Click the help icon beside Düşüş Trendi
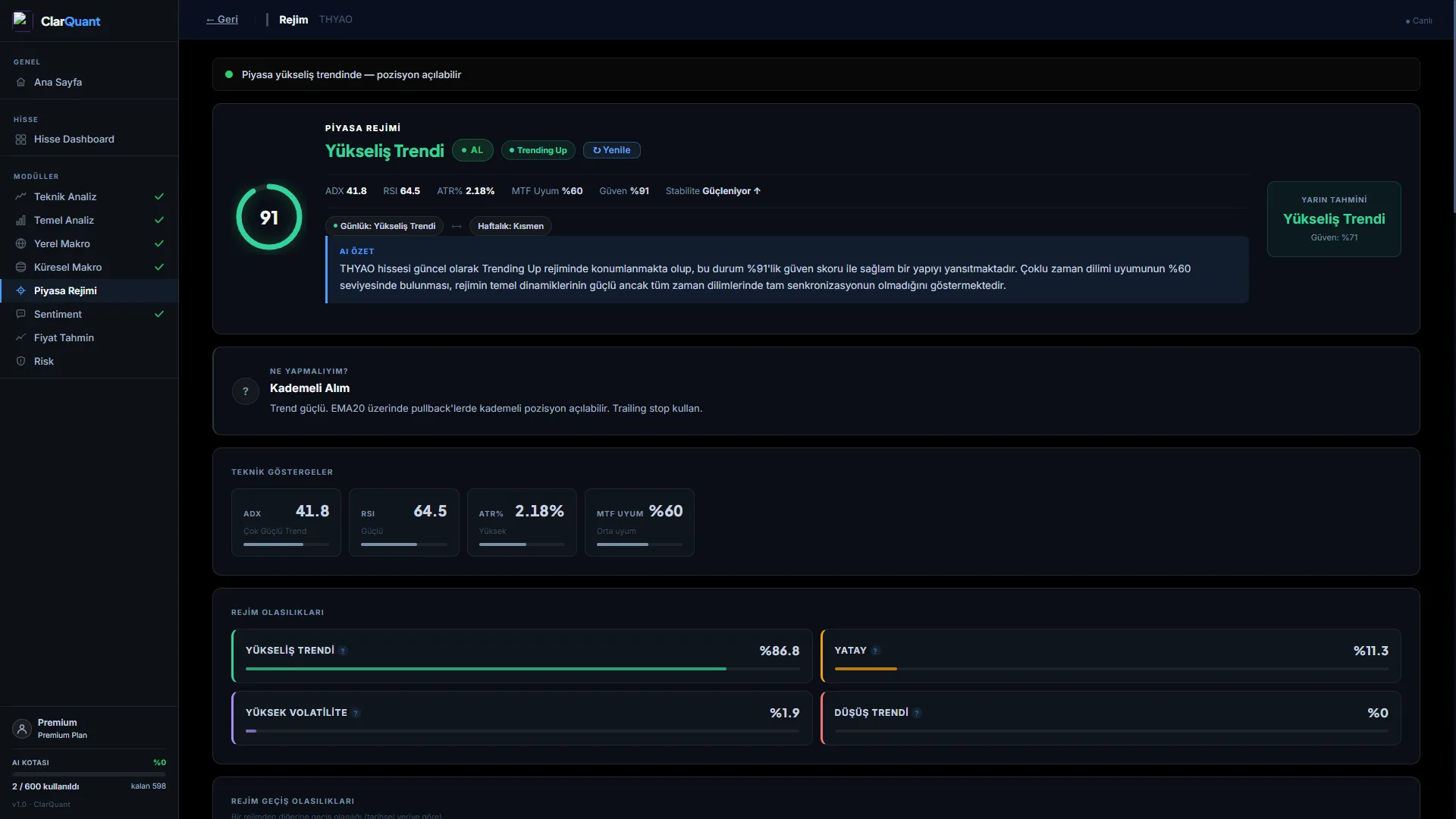This screenshot has width=1456, height=819. click(x=917, y=713)
